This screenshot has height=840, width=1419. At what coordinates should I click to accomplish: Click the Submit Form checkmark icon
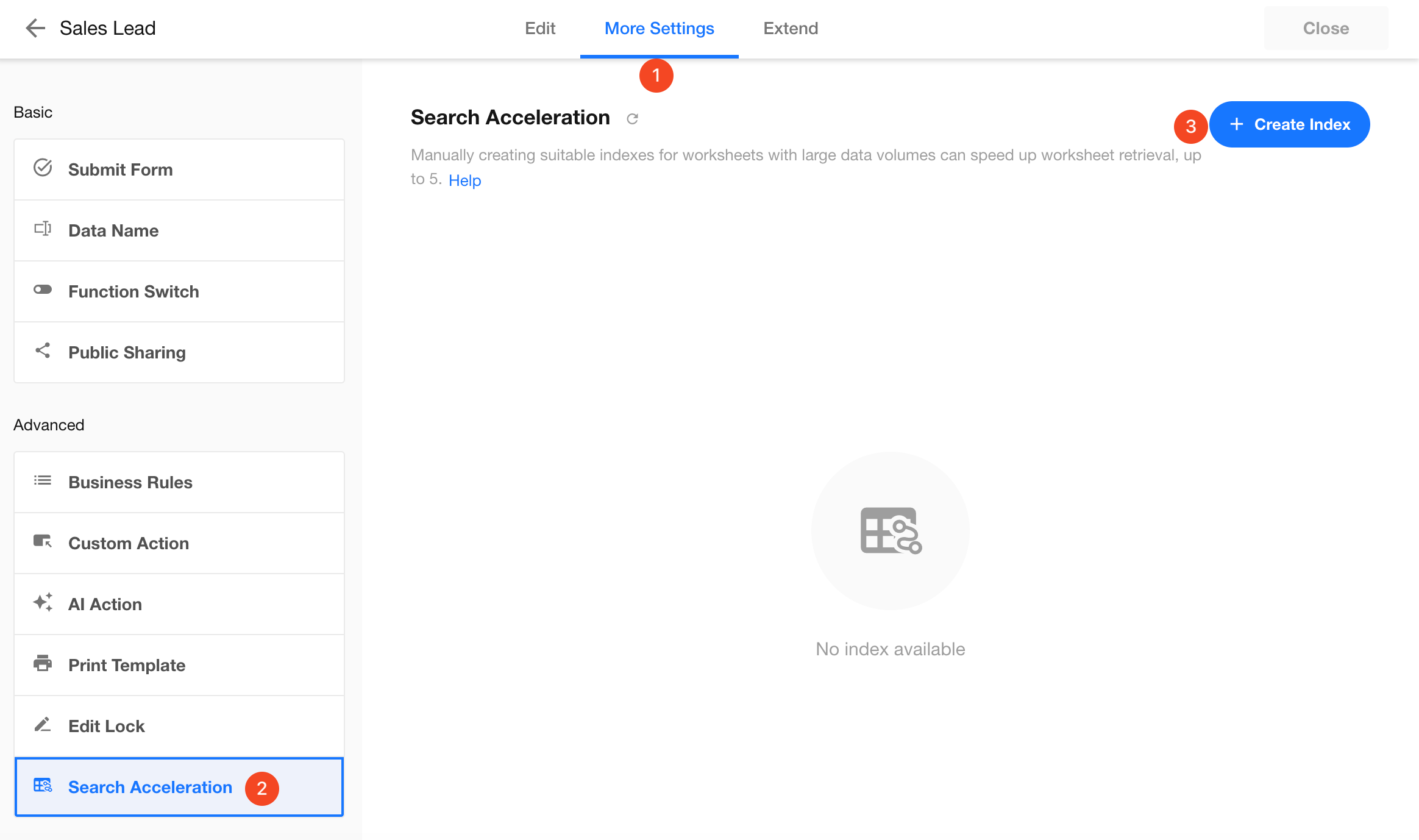[43, 168]
